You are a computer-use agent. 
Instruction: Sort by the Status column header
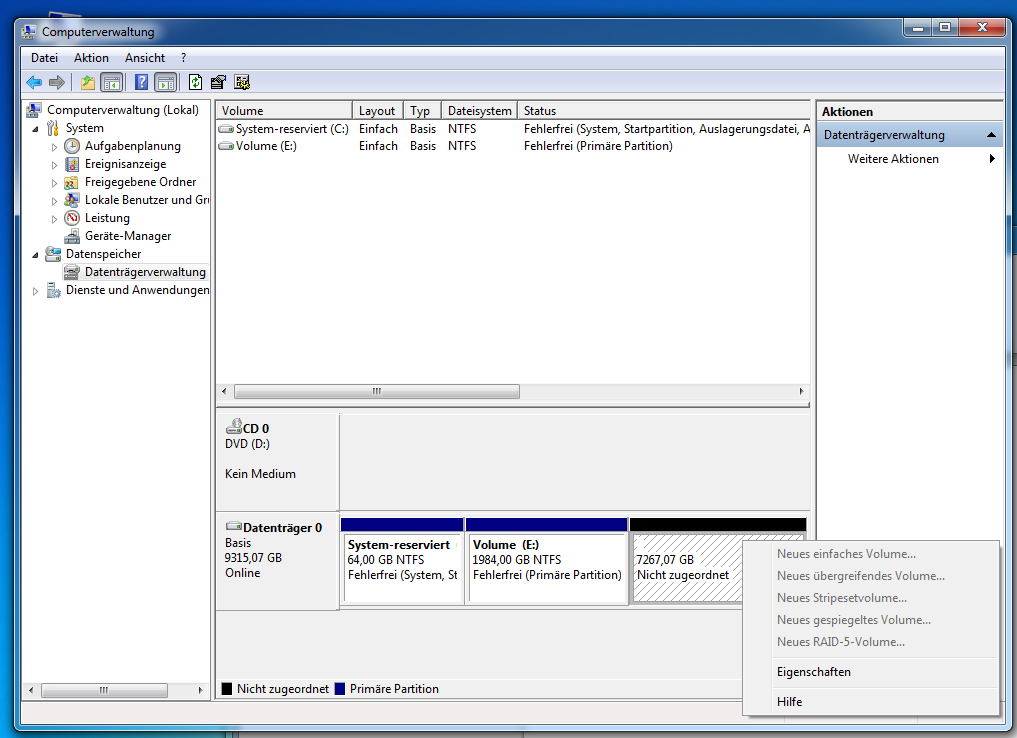tap(664, 110)
